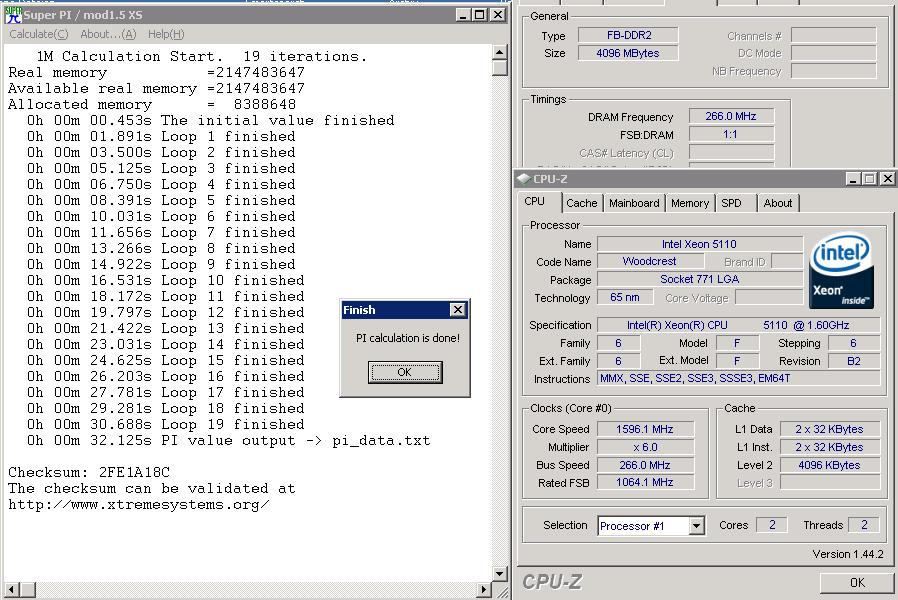Click the 'Intel(R) Xeon(R) CPU 5110 @ 1.60GHz' specification
Viewport: 898px width, 600px height.
click(738, 325)
